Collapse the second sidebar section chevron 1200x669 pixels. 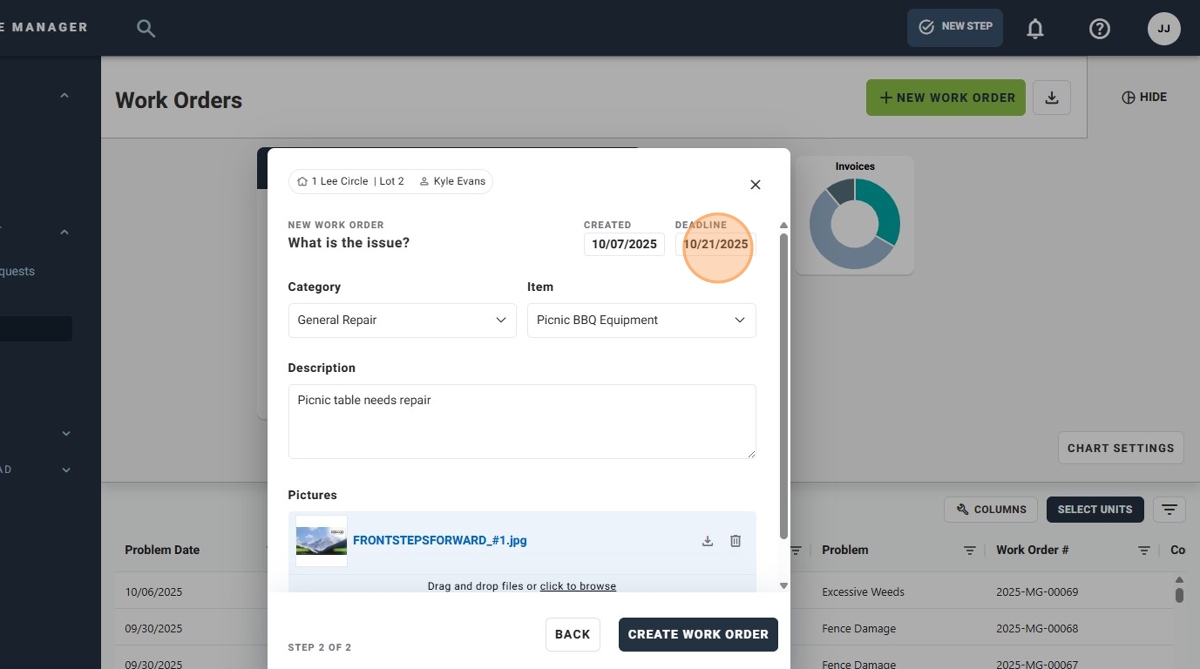64,232
